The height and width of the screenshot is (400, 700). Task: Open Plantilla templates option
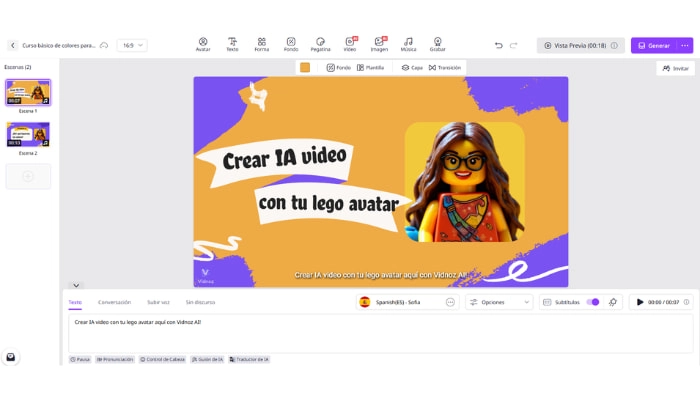371,67
